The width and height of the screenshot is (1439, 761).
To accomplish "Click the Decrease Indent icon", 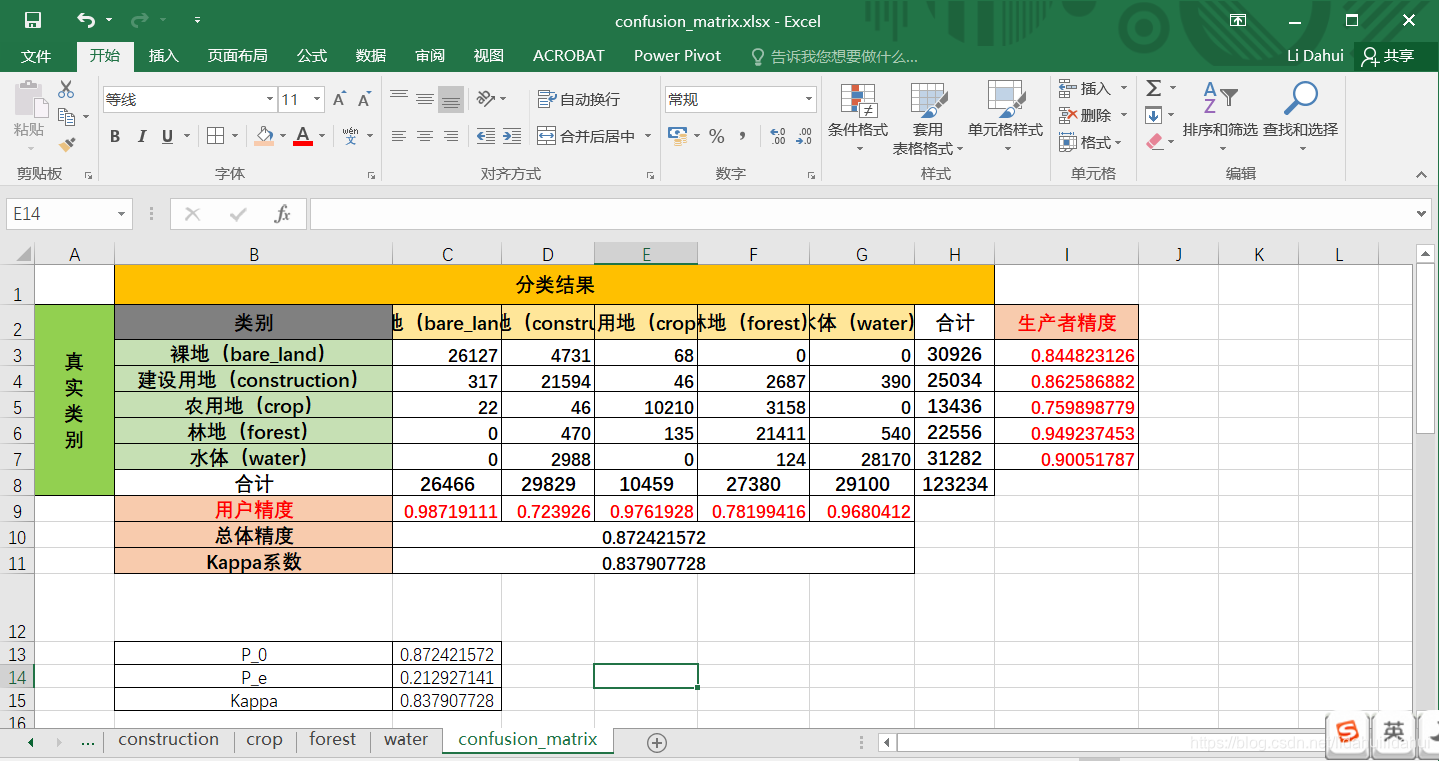I will click(486, 136).
